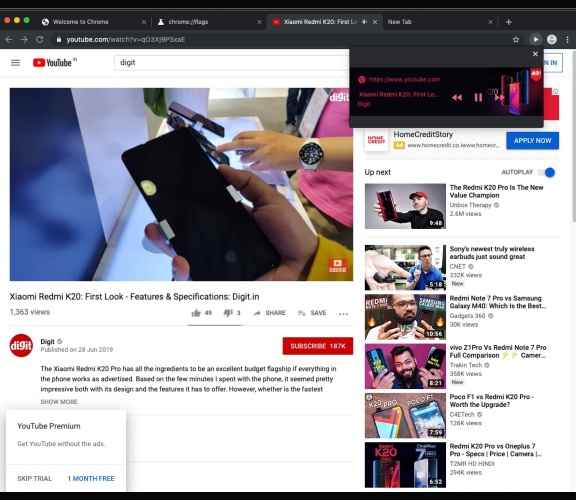
Task: Subscribe to the Digit channel
Action: 318,346
